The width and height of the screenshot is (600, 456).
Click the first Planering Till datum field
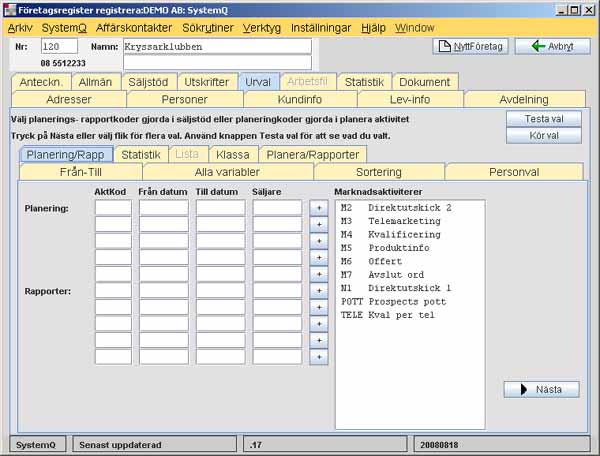[x=220, y=208]
